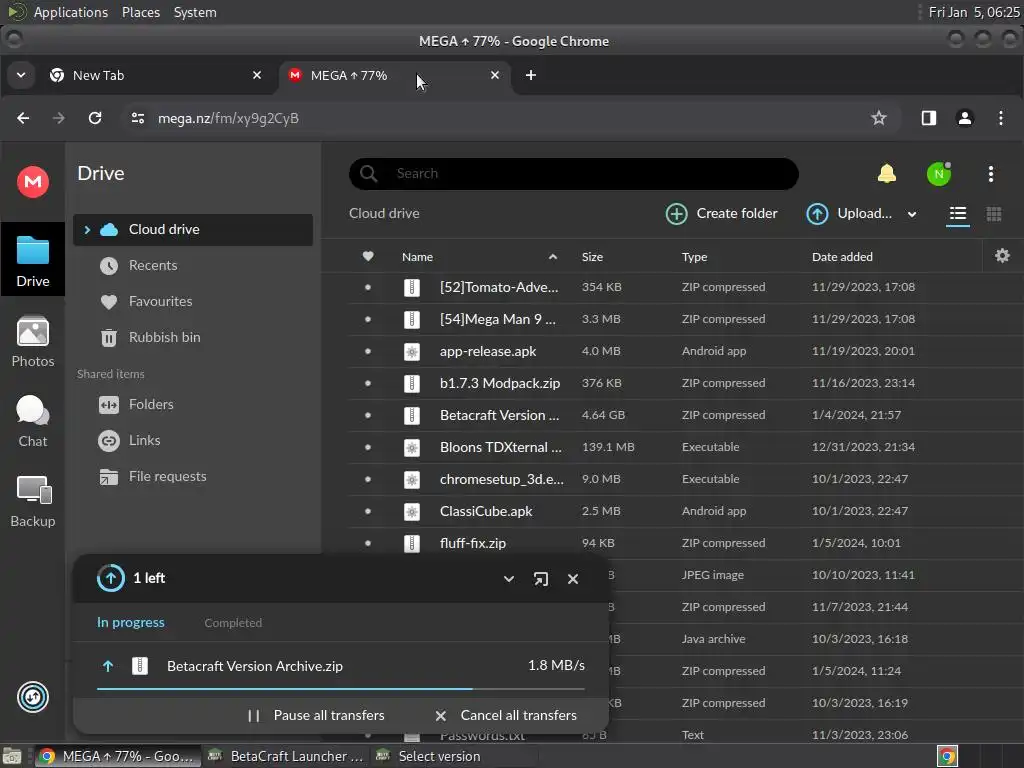Screen dimensions: 1024x768
Task: Open the Chat section
Action: (33, 421)
